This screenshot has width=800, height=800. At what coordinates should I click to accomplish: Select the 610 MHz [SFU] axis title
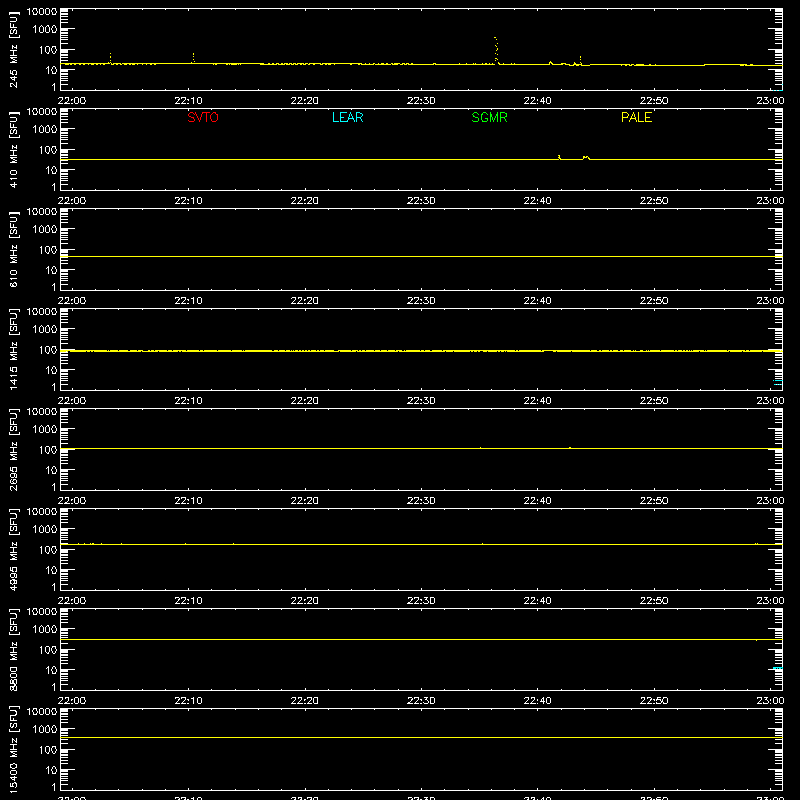pyautogui.click(x=13, y=249)
